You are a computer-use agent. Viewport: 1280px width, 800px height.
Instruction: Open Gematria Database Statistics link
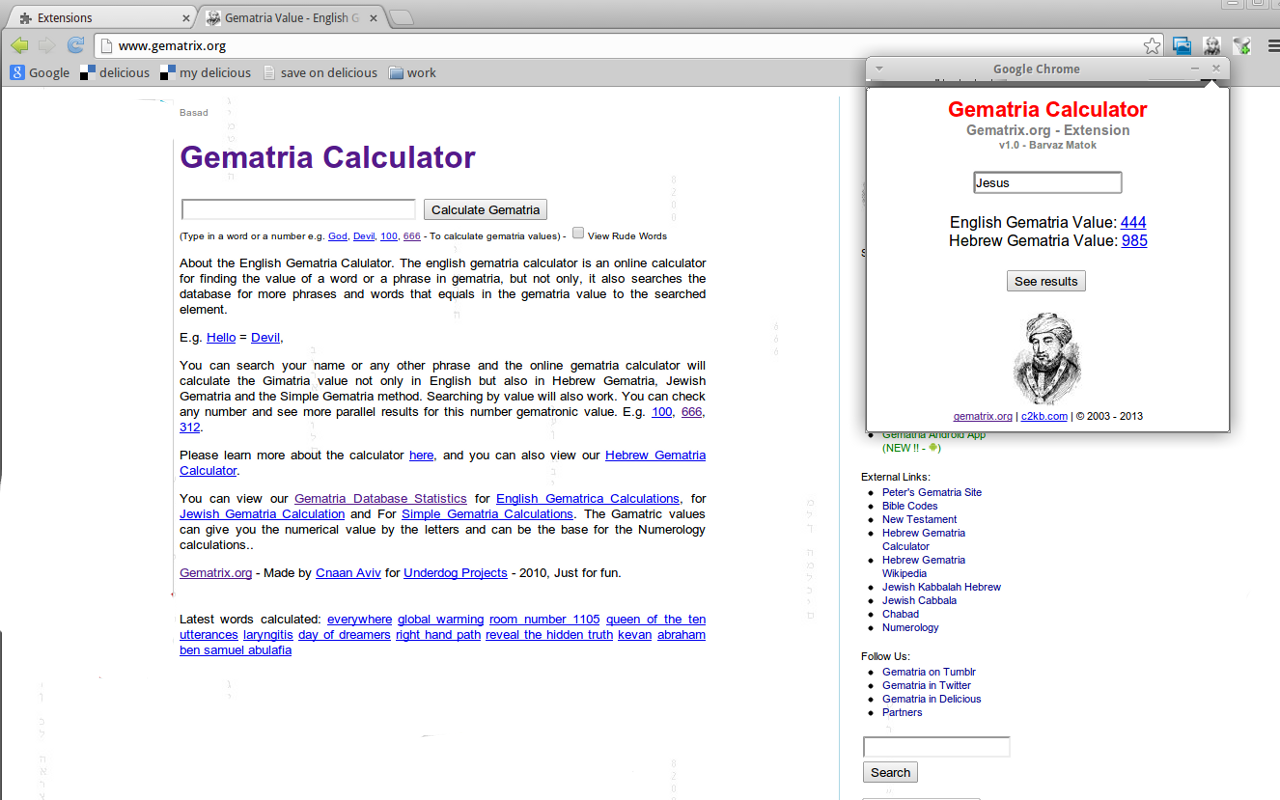380,498
